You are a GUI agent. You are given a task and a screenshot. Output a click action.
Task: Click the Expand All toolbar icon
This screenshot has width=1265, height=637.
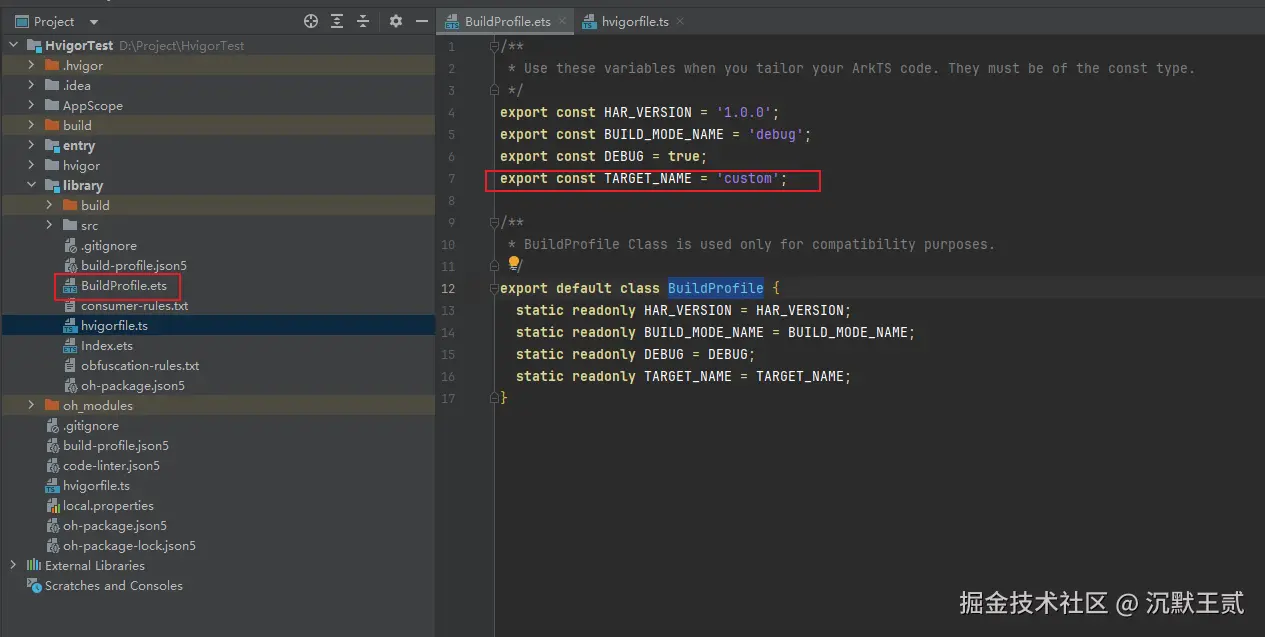click(x=337, y=21)
